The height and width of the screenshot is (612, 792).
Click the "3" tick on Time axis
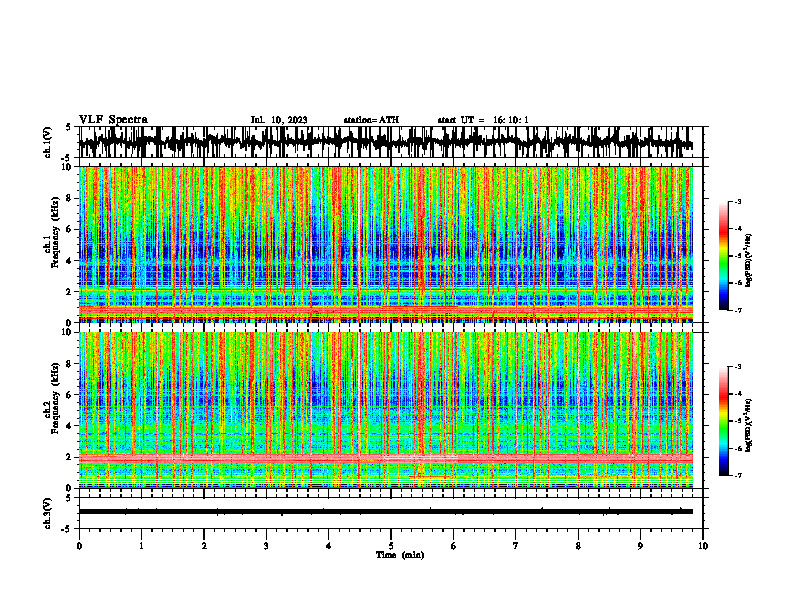266,546
